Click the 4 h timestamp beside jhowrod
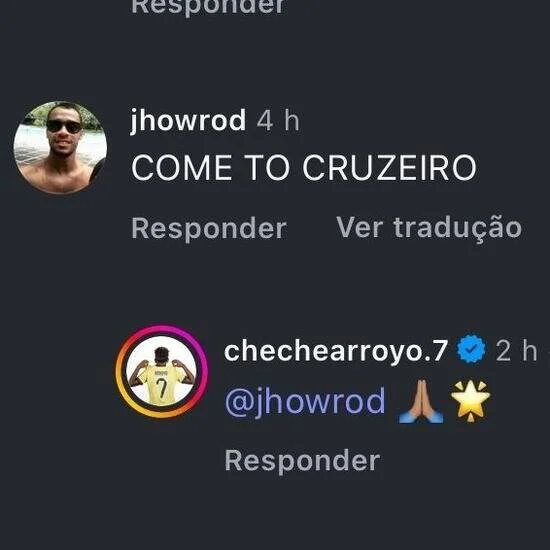Image resolution: width=550 pixels, height=550 pixels. point(278,121)
